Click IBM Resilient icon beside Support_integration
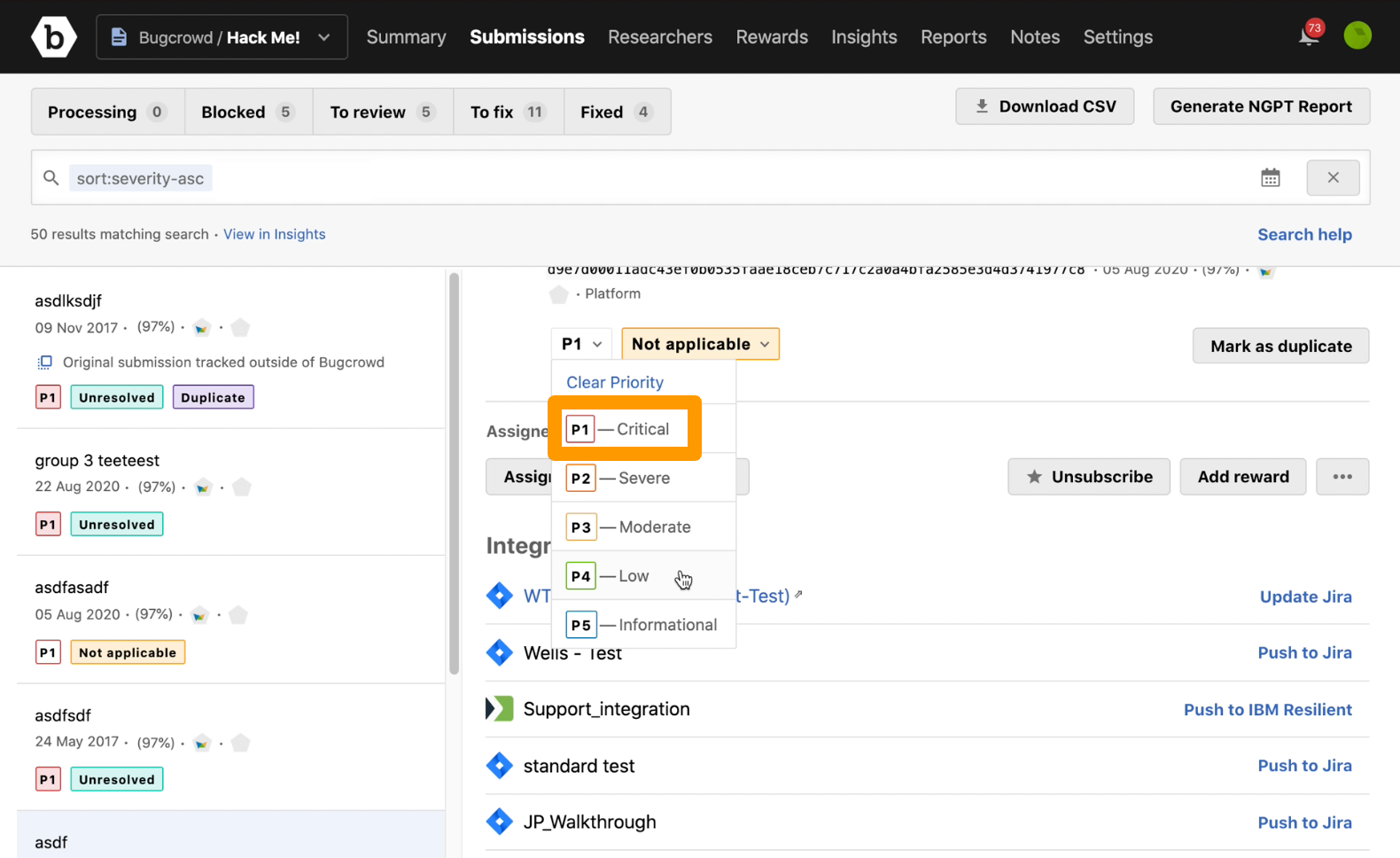This screenshot has height=858, width=1400. click(500, 708)
